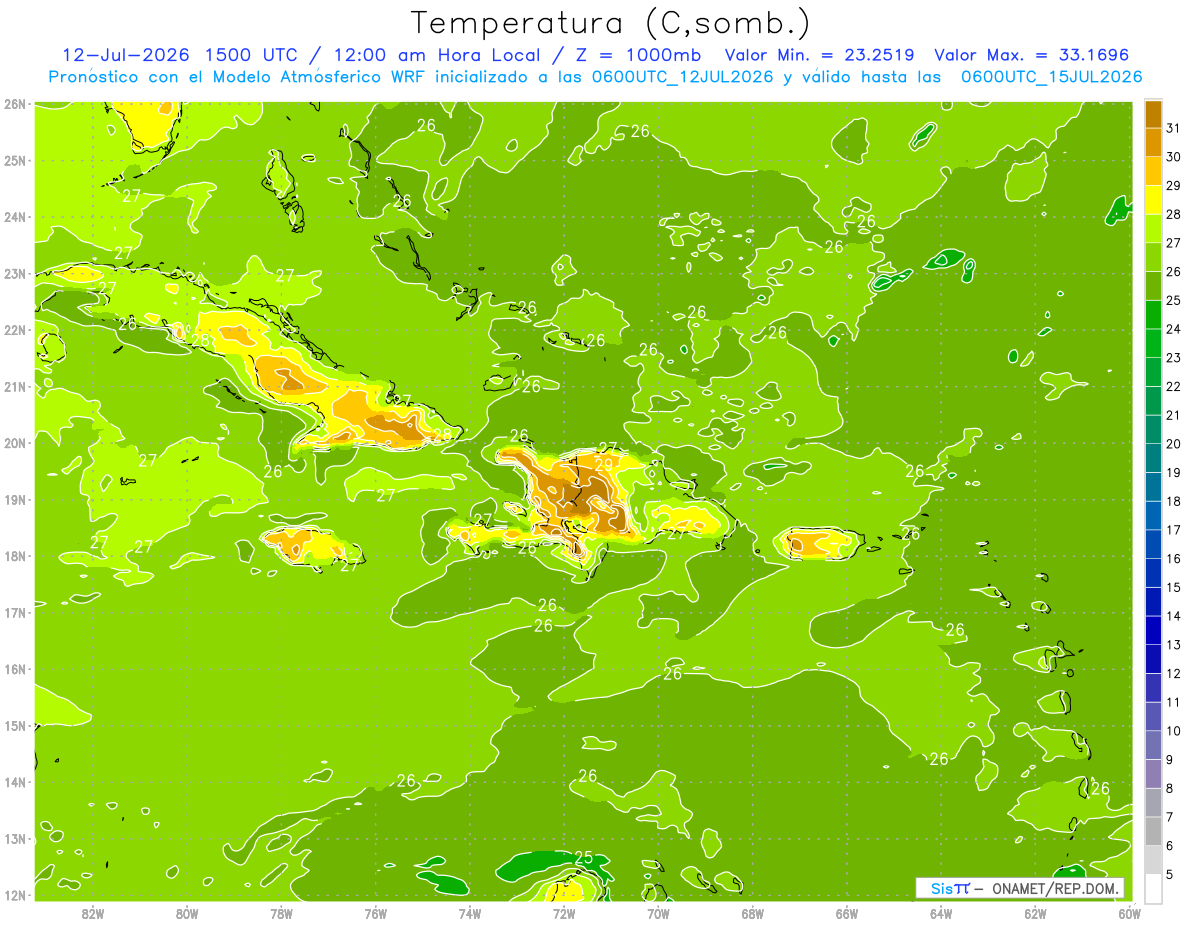
Task: Click legend value 5 on color bar
Action: click(1171, 874)
